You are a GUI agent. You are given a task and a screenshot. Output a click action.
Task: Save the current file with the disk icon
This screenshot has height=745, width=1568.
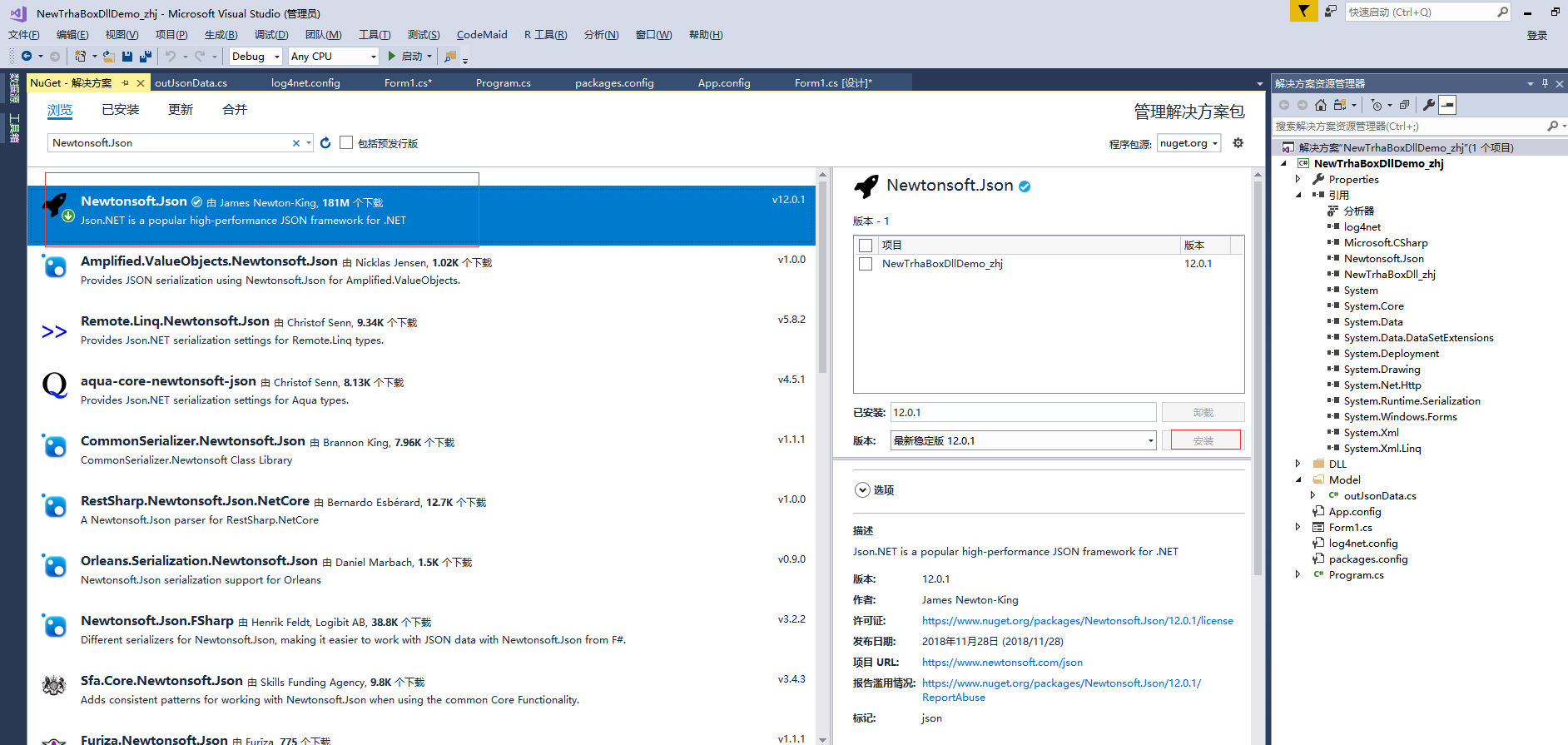pos(127,57)
